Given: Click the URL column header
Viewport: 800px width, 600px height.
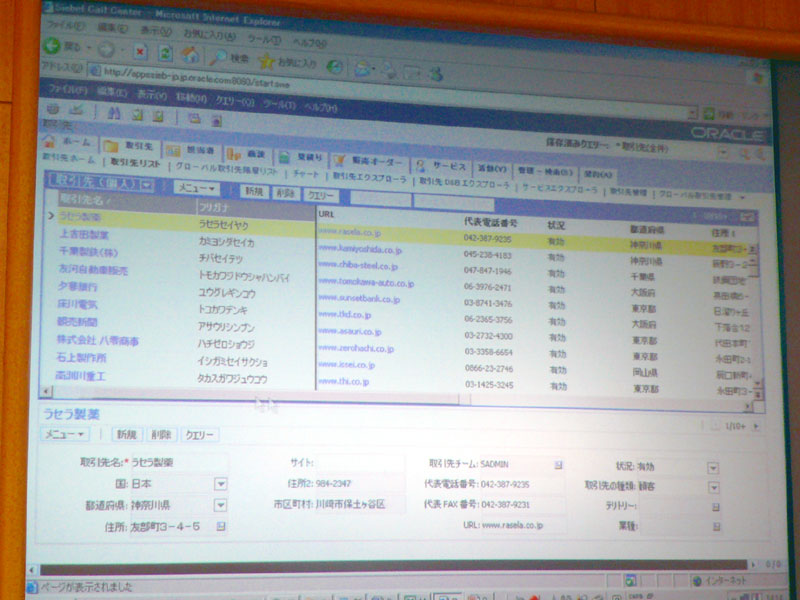Looking at the screenshot, I should [x=326, y=214].
